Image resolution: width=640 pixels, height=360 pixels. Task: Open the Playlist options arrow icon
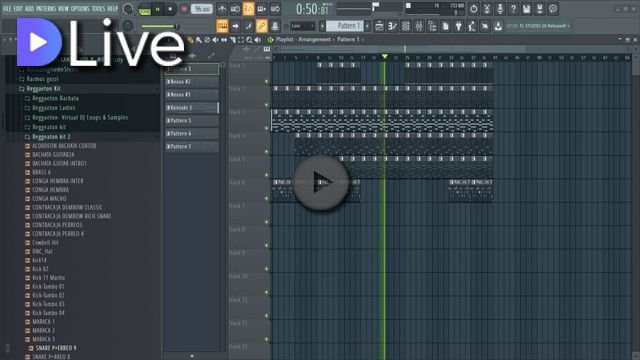tap(270, 40)
